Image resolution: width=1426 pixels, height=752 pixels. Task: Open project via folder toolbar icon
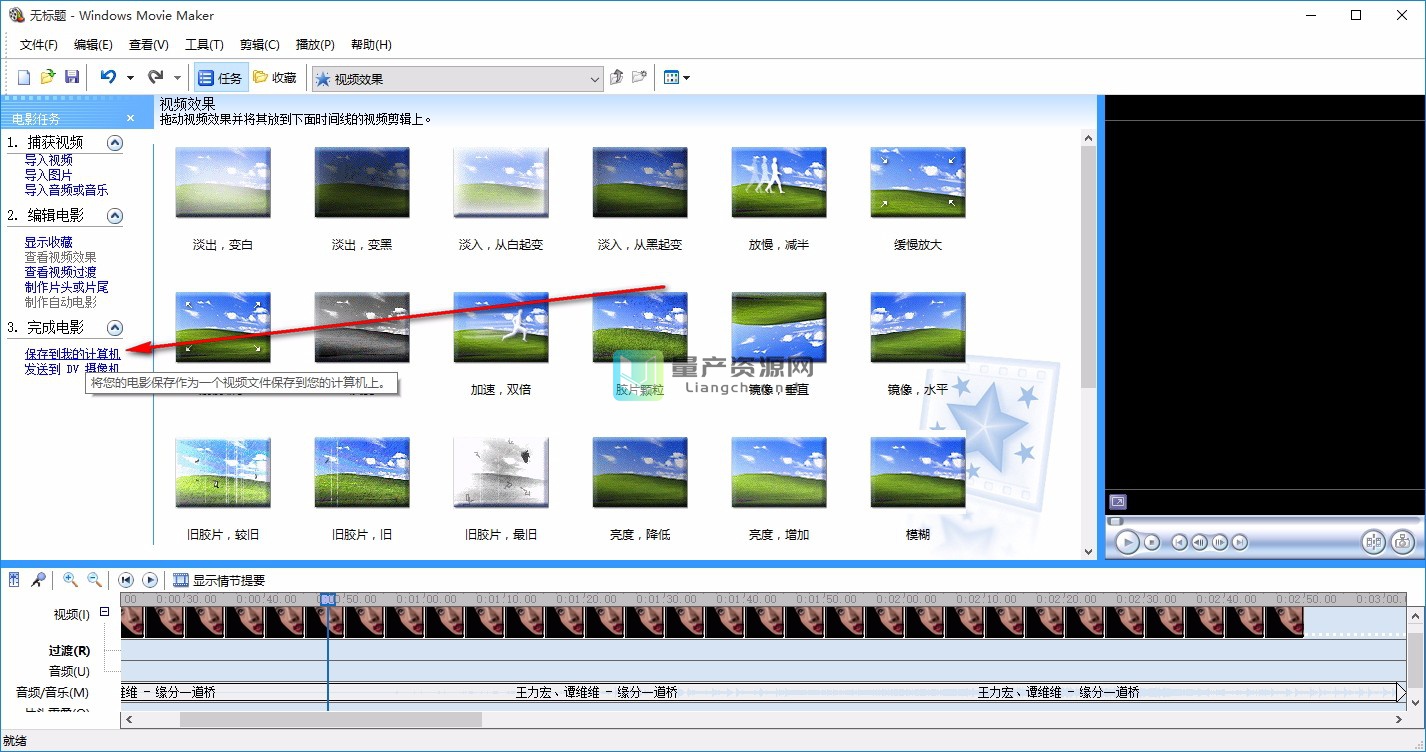47,77
